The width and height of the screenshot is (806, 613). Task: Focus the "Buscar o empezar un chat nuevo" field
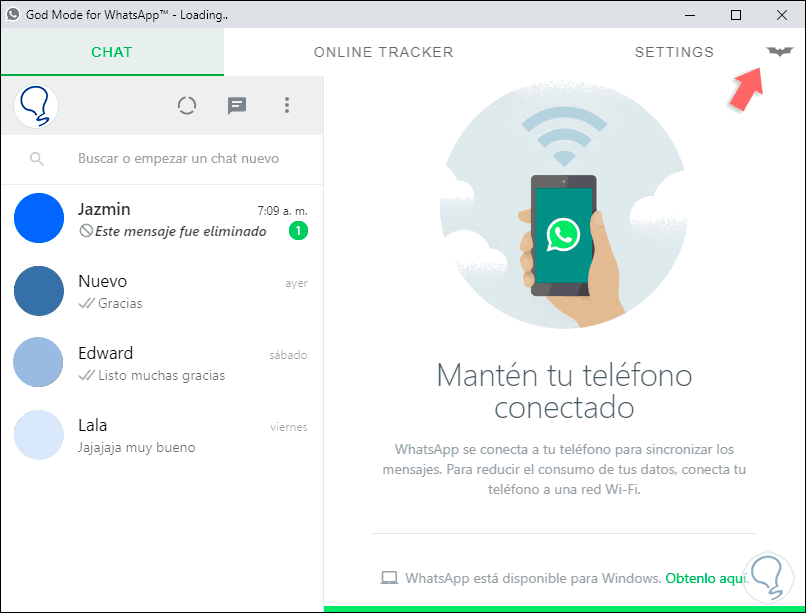(x=178, y=159)
